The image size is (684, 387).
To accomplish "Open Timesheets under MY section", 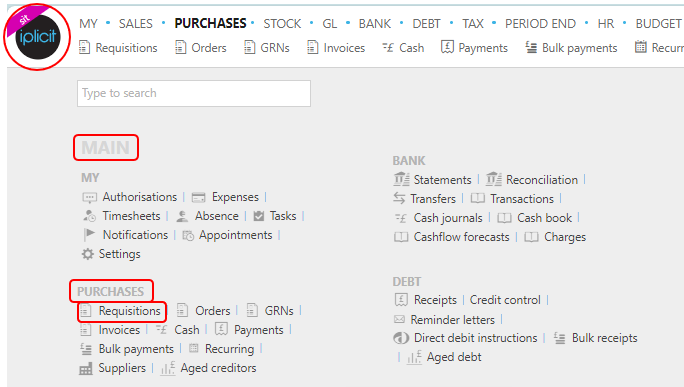I will click(131, 216).
